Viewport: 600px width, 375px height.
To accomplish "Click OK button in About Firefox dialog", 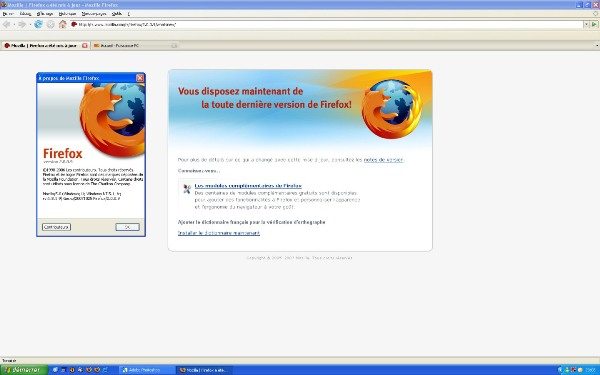I will (x=127, y=227).
